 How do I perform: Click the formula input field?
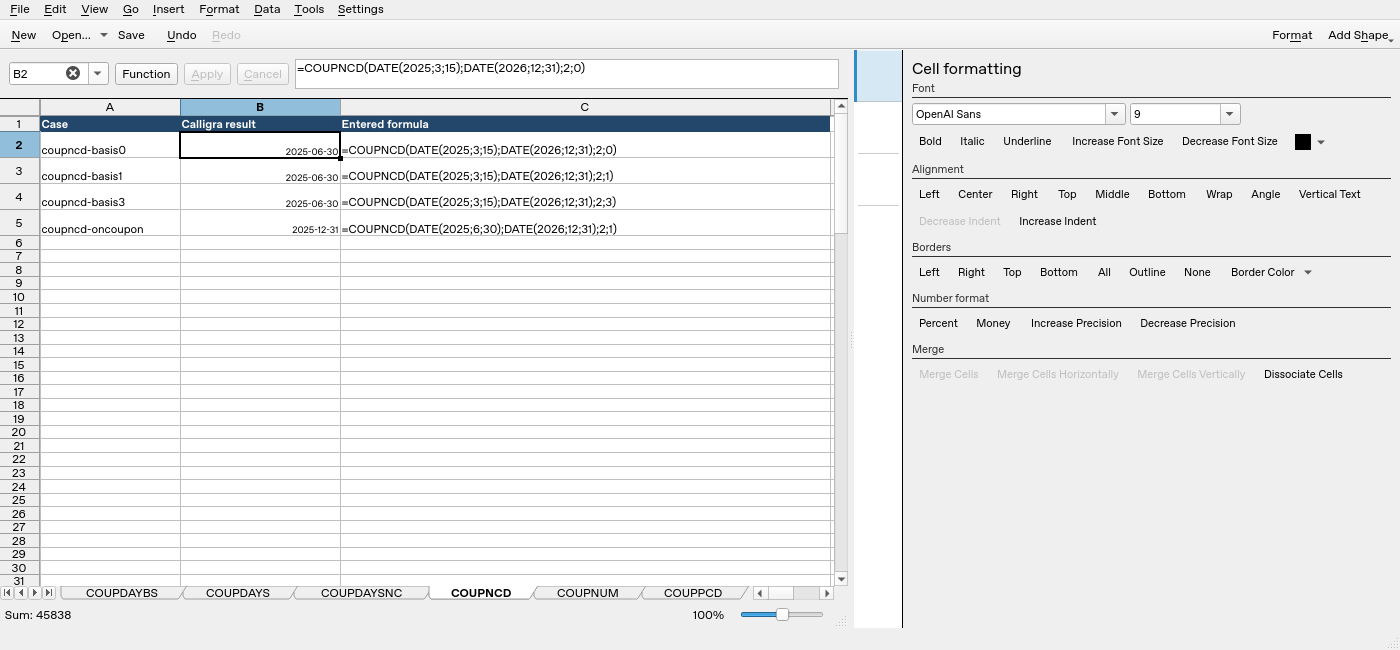pyautogui.click(x=567, y=74)
